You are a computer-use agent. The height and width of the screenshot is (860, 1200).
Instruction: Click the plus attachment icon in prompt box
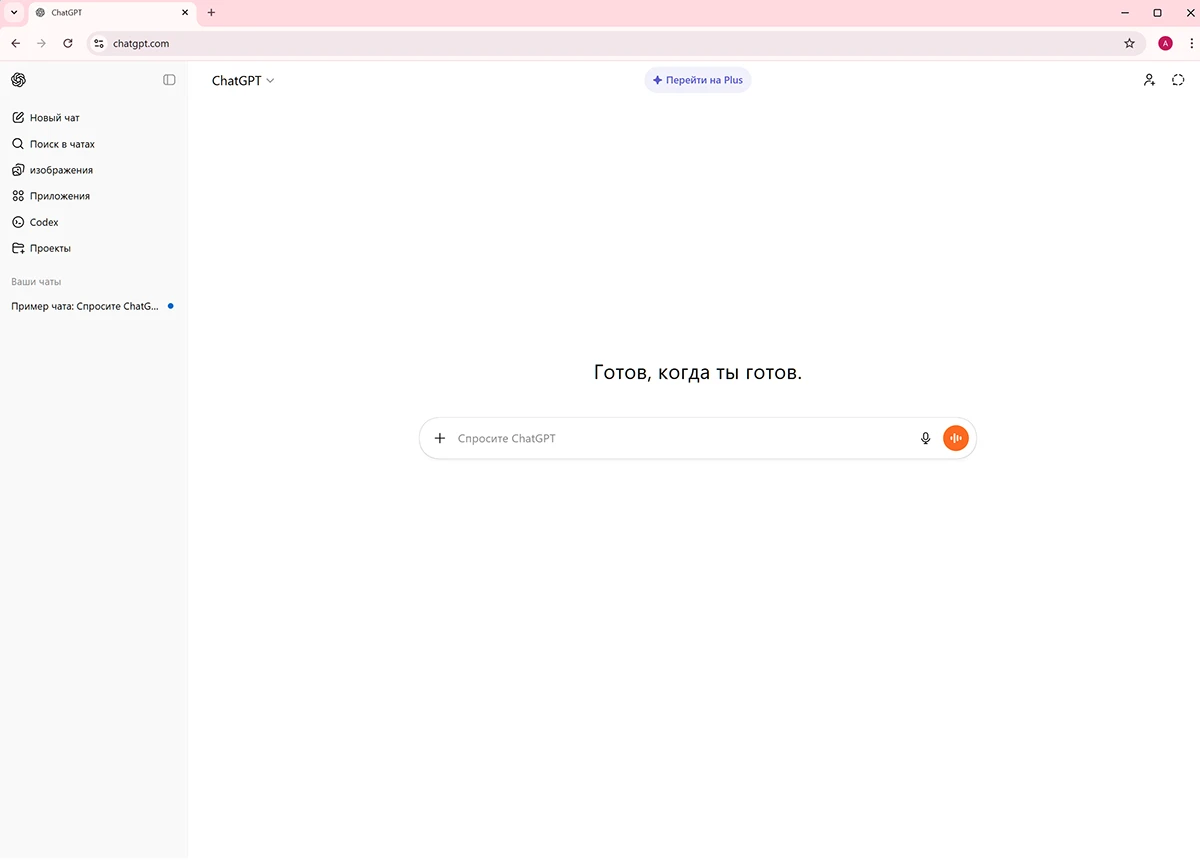click(x=440, y=438)
